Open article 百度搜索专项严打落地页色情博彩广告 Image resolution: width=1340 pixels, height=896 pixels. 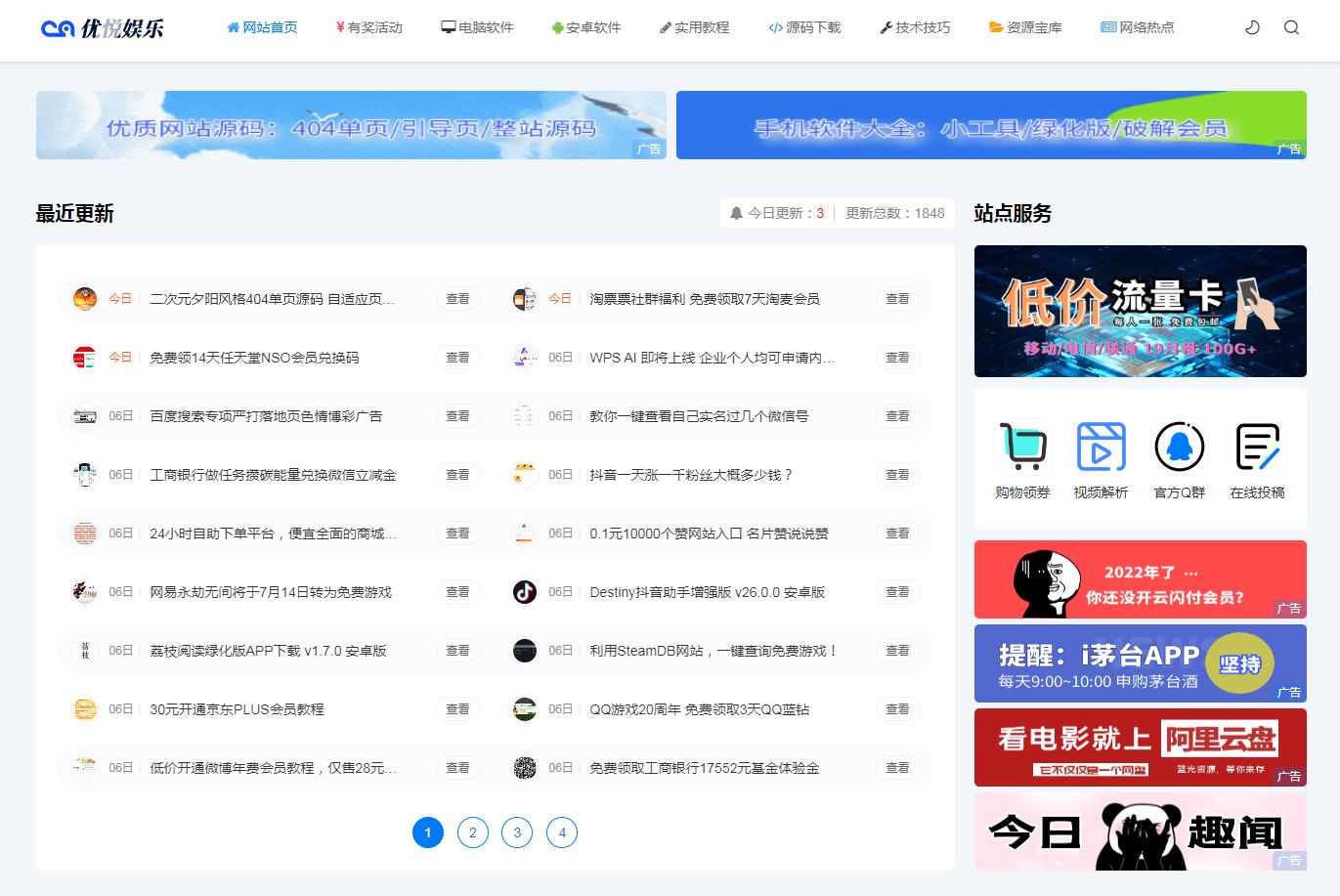point(266,416)
